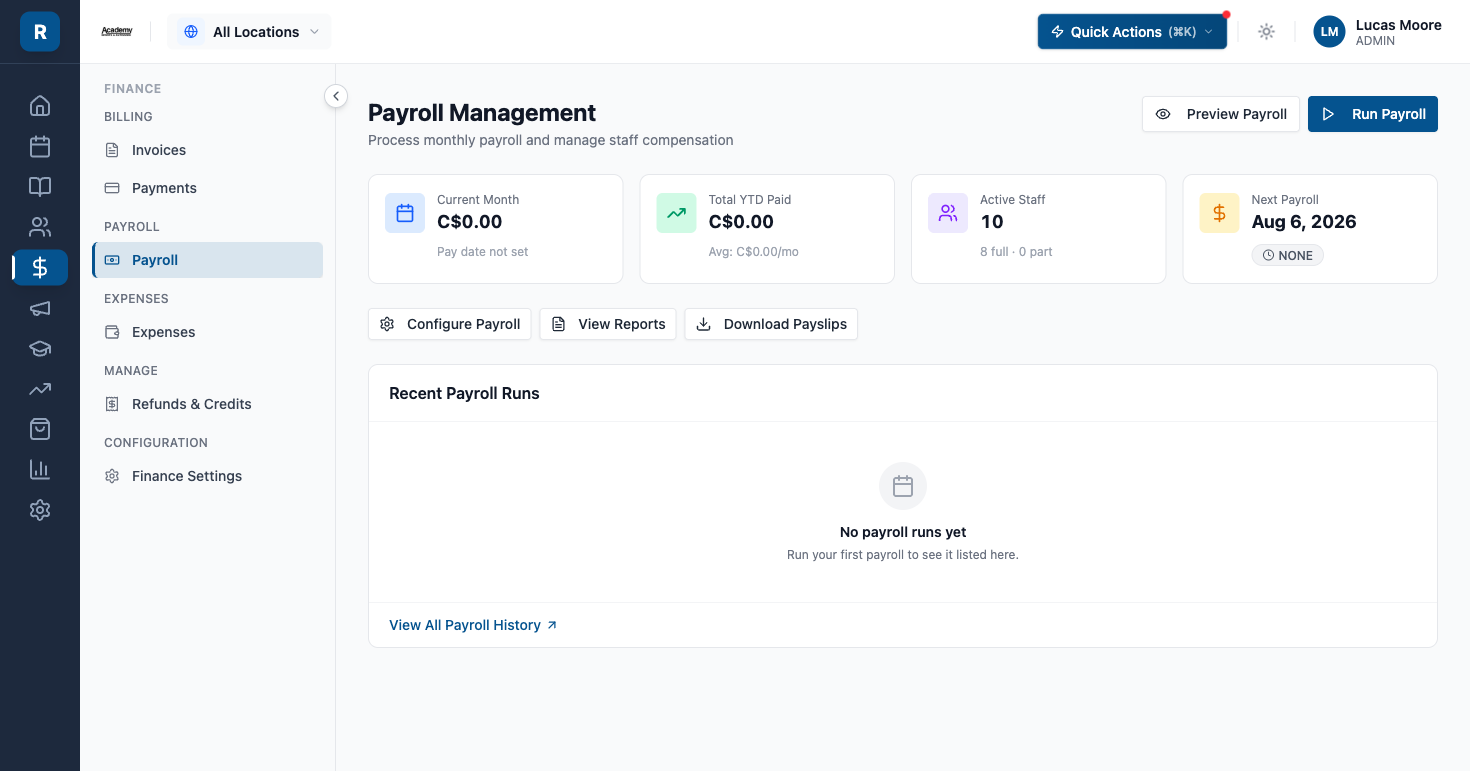The height and width of the screenshot is (771, 1470).
Task: Open the All Locations dropdown
Action: click(249, 32)
